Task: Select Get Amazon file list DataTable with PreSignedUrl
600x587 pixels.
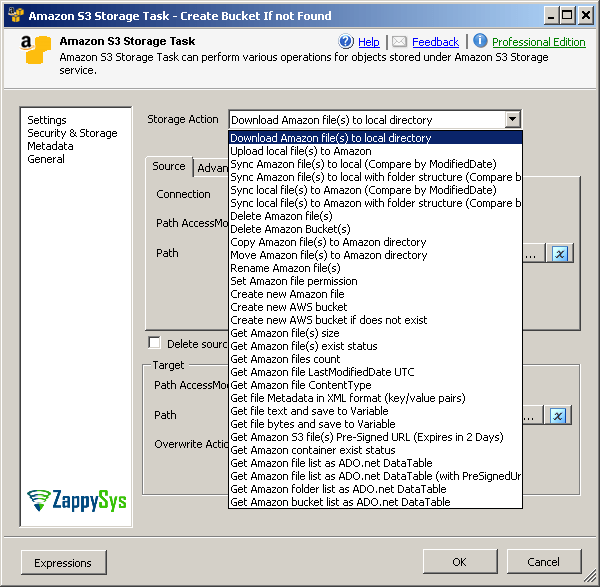Action: pos(375,476)
